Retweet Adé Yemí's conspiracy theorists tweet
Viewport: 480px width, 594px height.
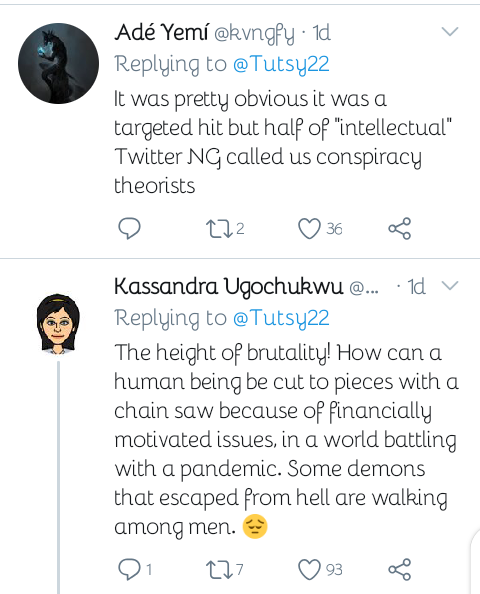point(219,229)
